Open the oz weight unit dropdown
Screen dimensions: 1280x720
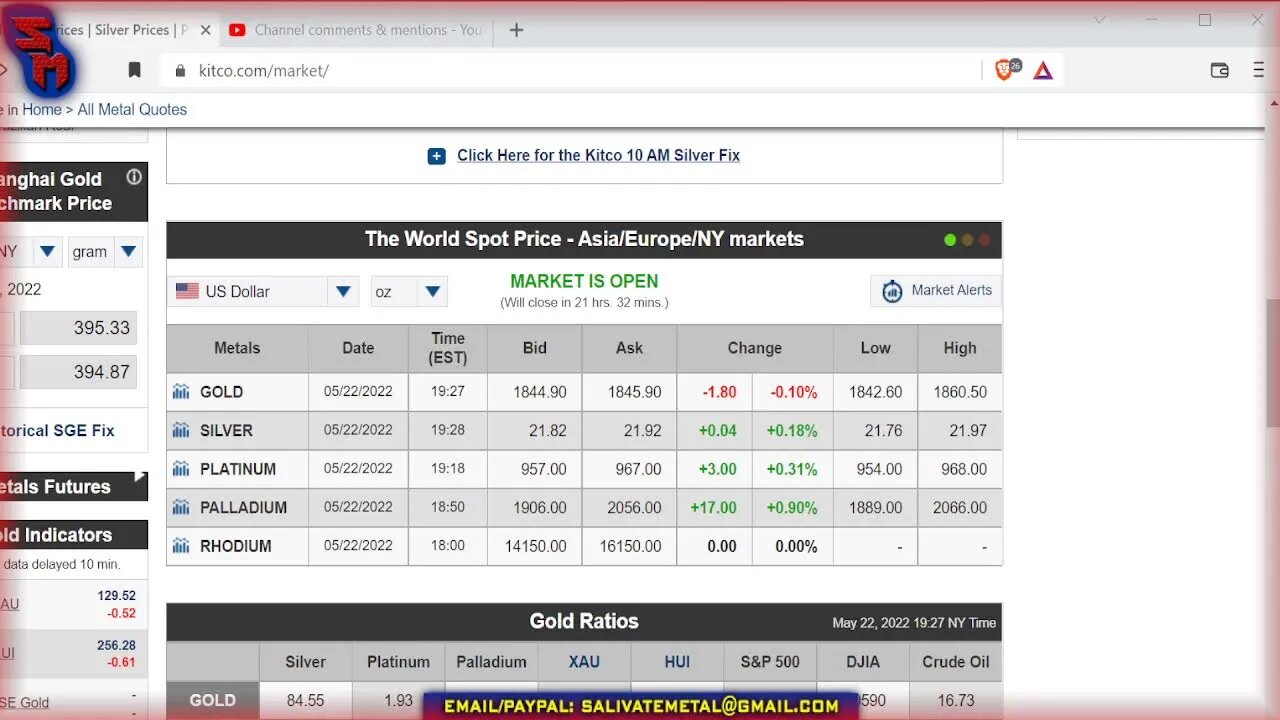pos(433,291)
